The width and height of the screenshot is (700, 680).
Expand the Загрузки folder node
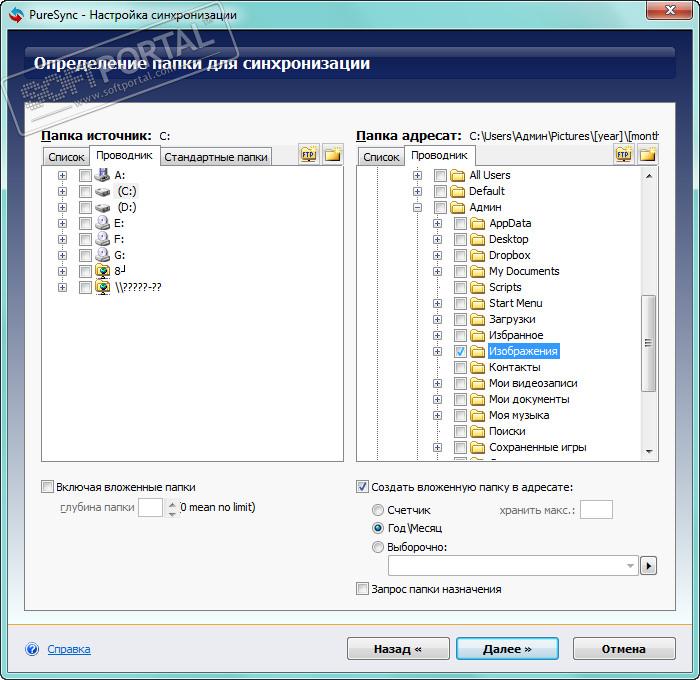tap(437, 320)
